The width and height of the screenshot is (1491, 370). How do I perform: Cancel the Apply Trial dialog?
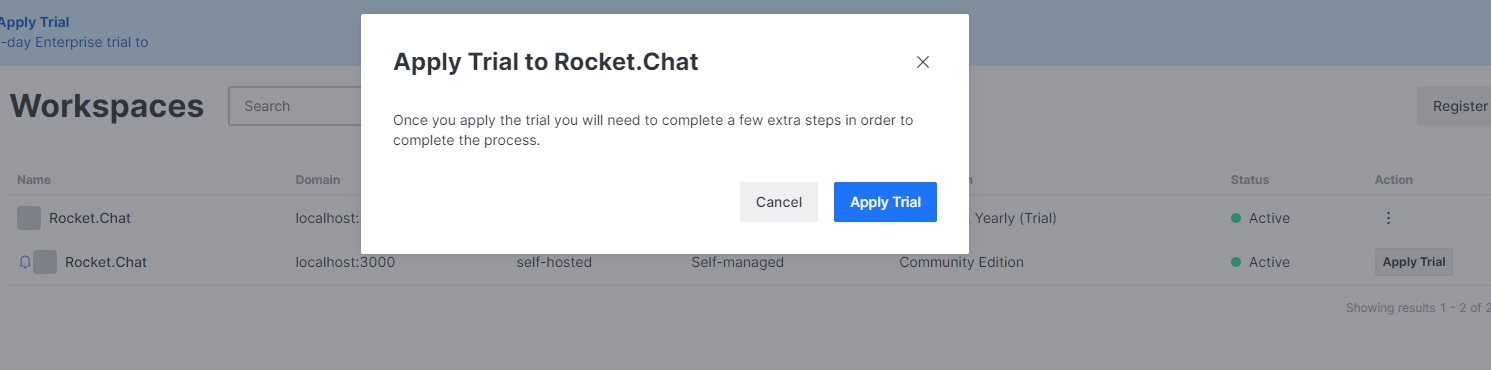[x=779, y=202]
